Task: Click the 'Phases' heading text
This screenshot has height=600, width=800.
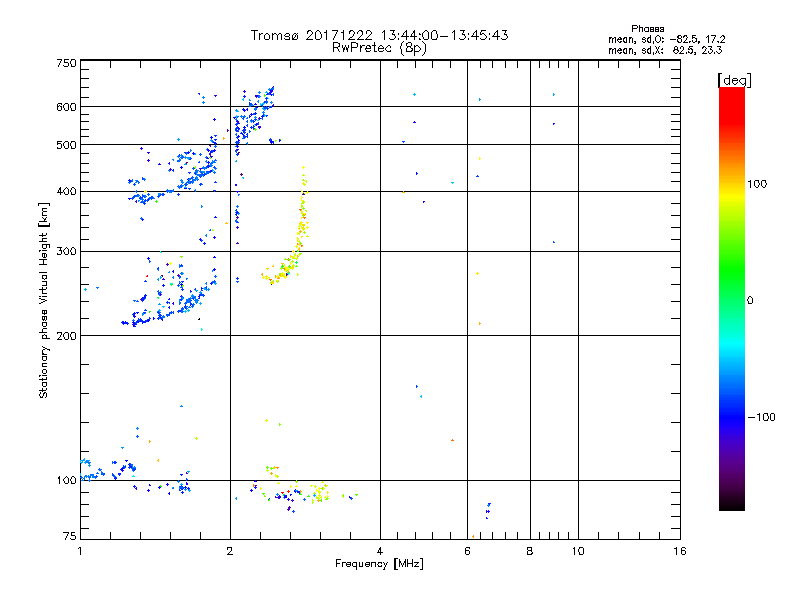Action: click(647, 29)
